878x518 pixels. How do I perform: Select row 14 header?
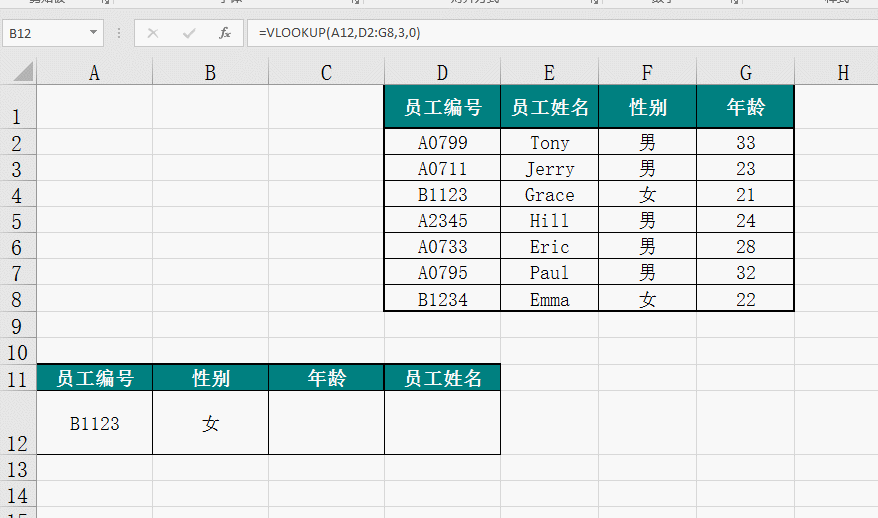(x=17, y=494)
